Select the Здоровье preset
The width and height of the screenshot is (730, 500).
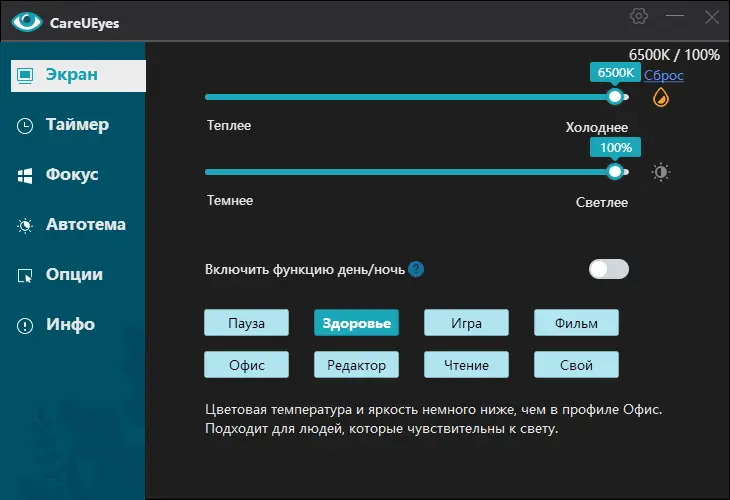pyautogui.click(x=356, y=323)
